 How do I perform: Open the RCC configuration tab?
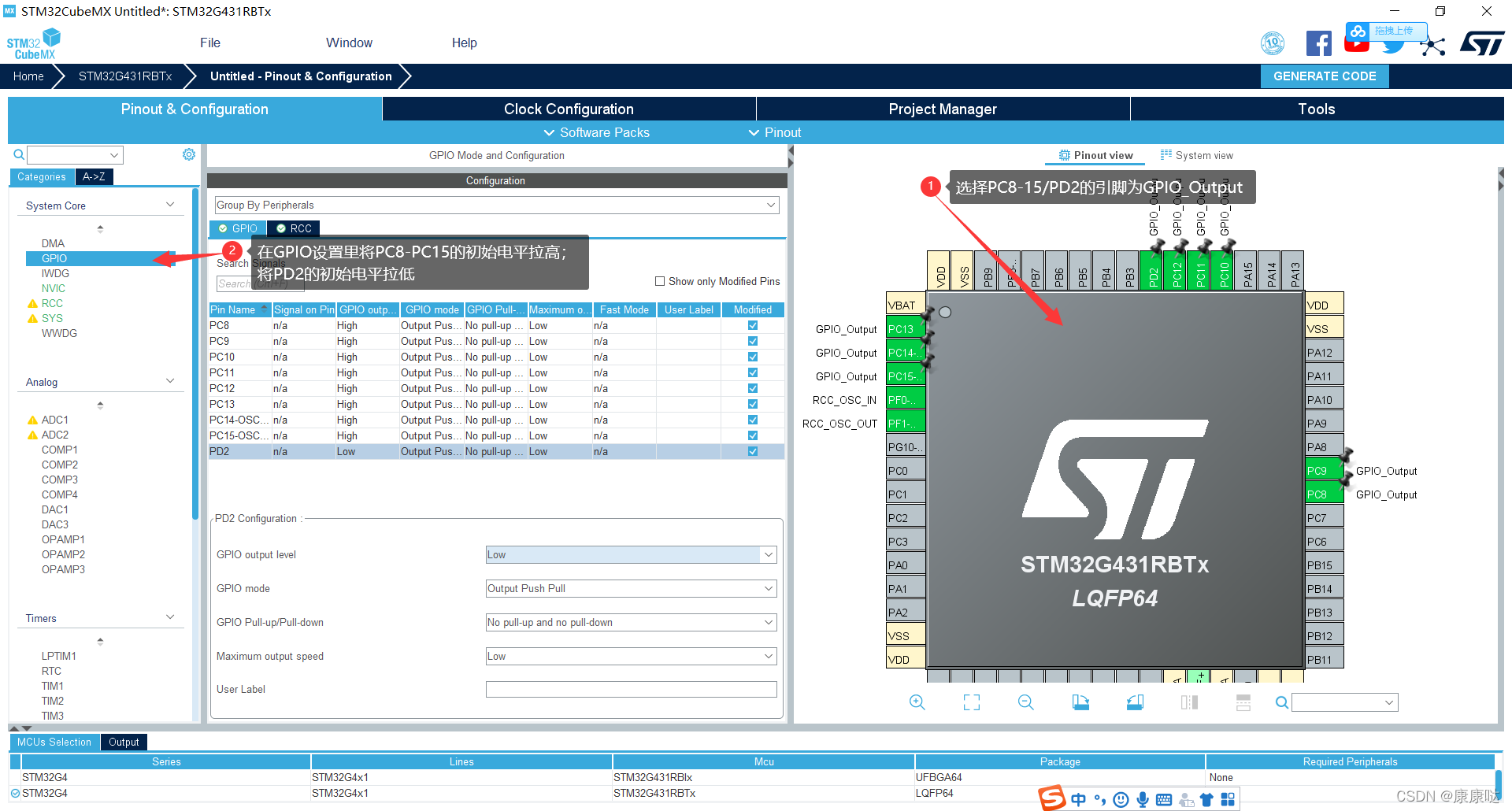[294, 228]
